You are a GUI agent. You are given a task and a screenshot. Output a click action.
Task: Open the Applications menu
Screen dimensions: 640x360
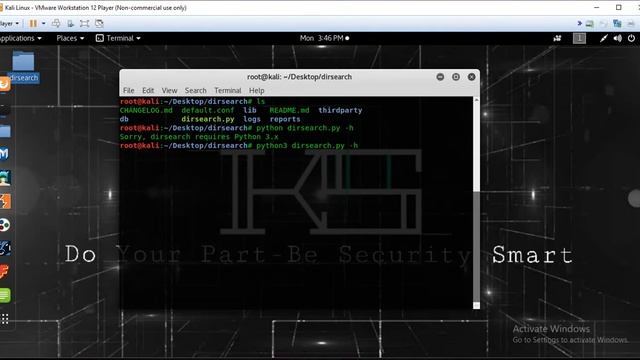[20, 38]
